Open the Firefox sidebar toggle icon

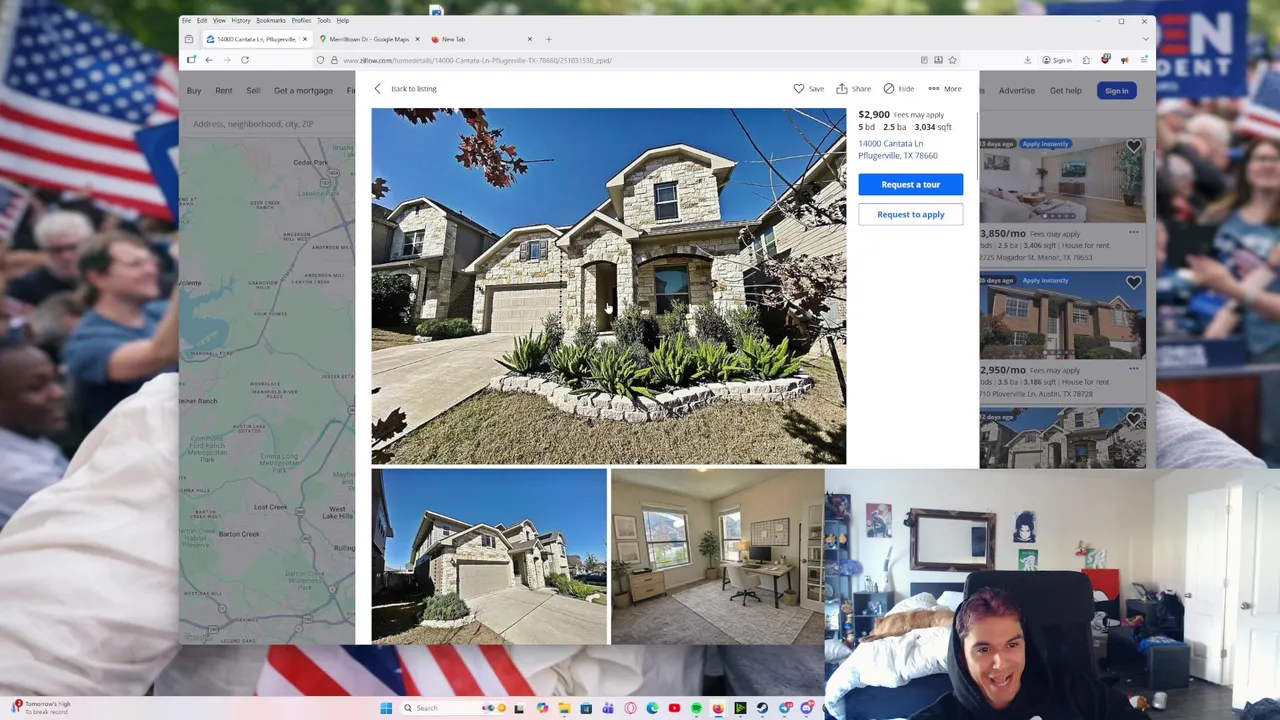coord(191,60)
